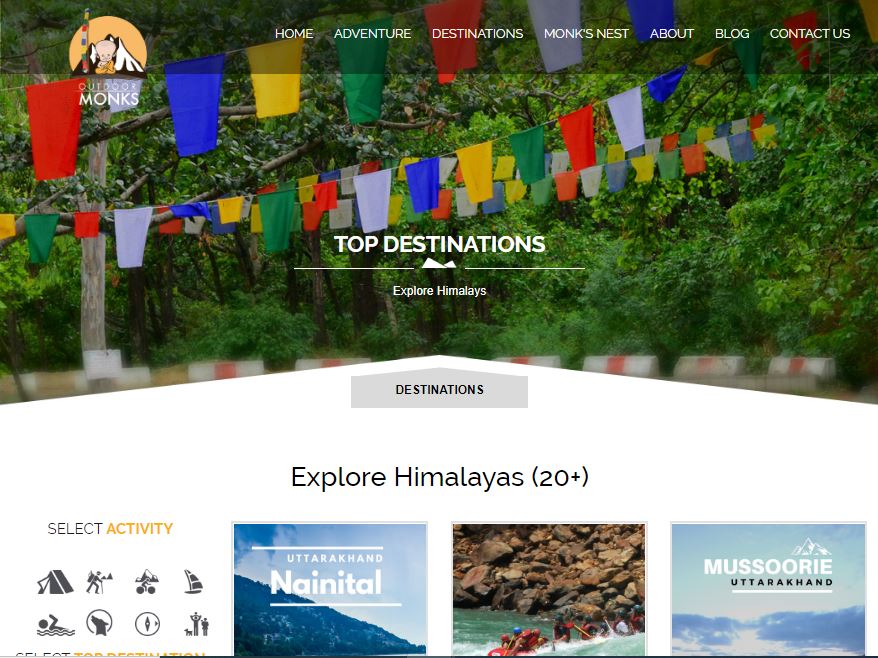Choose the trekking hiker activity icon
878x658 pixels.
coord(99,581)
